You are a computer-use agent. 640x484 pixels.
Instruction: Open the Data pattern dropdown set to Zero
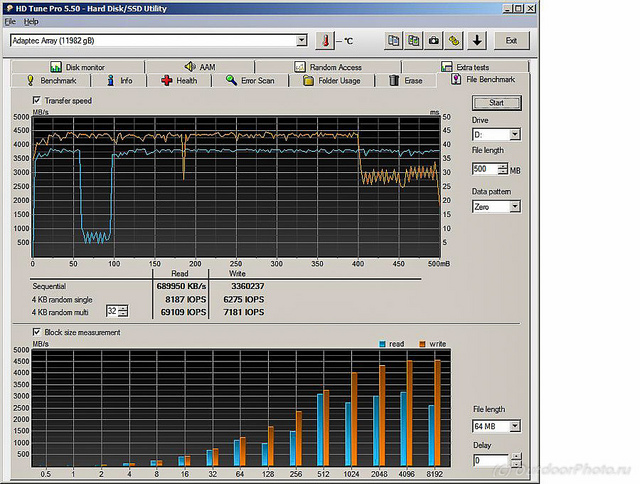click(515, 206)
